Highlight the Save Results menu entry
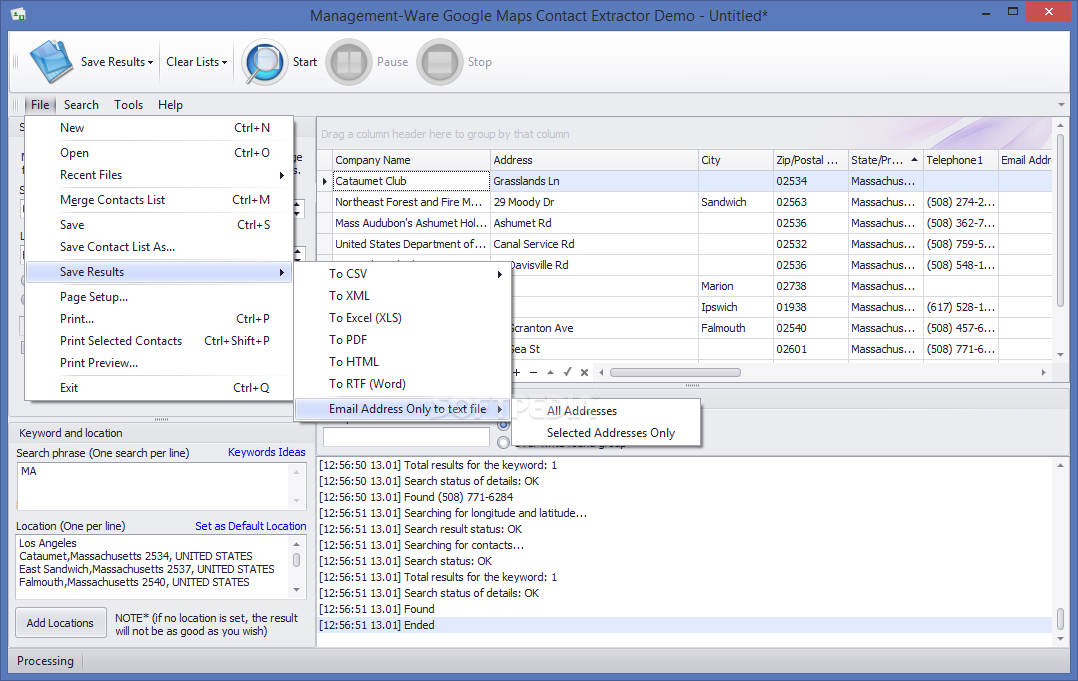 point(160,272)
